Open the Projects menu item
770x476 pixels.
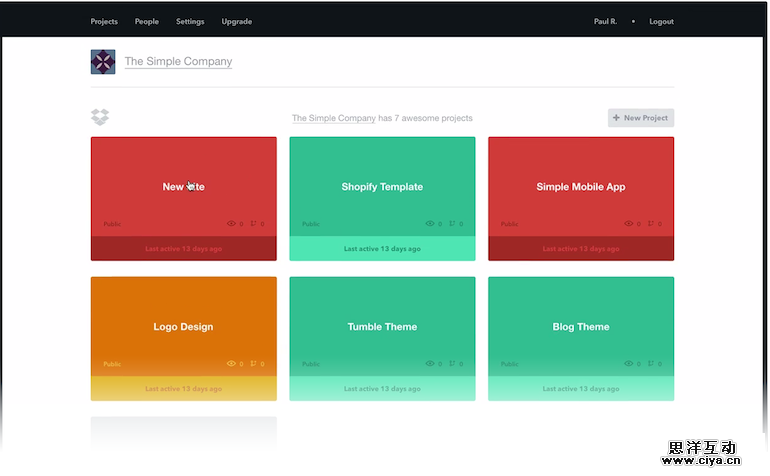(x=104, y=21)
